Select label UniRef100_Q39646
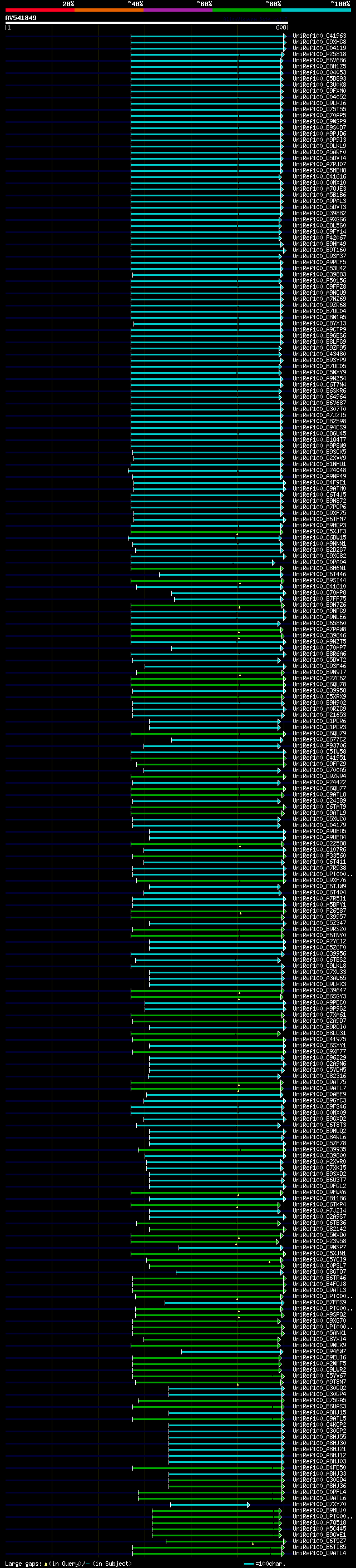 [x=319, y=635]
